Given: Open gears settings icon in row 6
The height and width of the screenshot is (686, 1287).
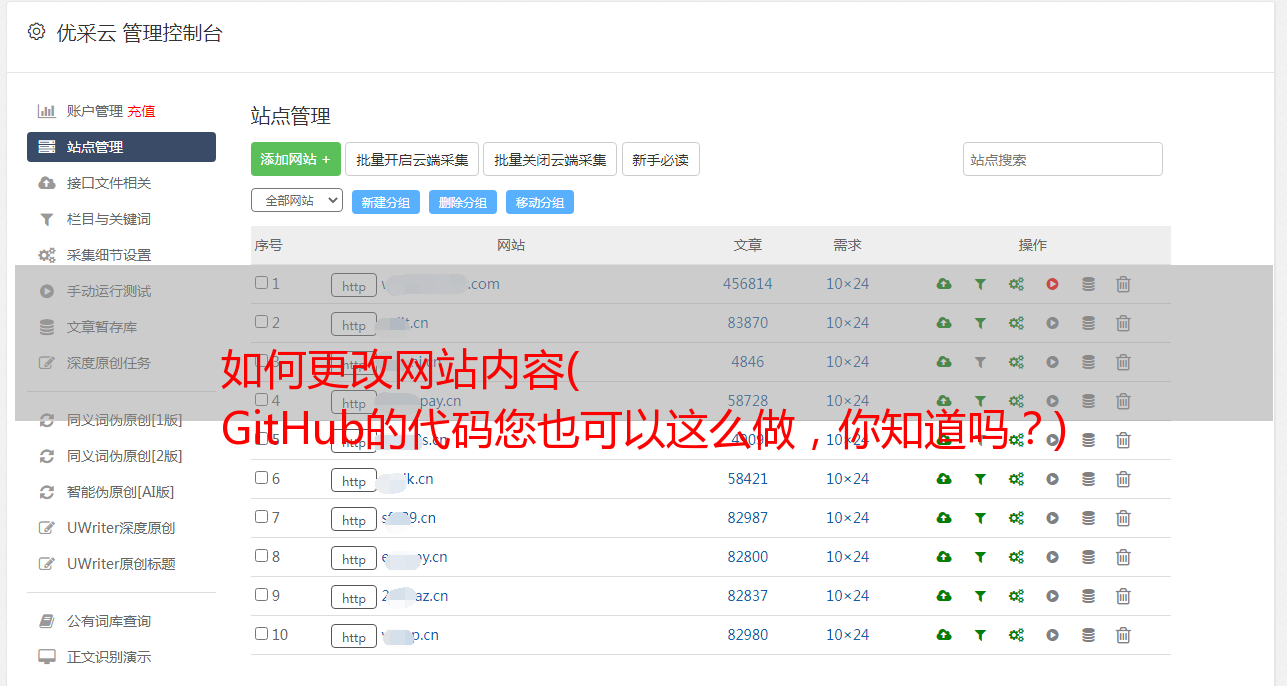Looking at the screenshot, I should pos(1016,479).
